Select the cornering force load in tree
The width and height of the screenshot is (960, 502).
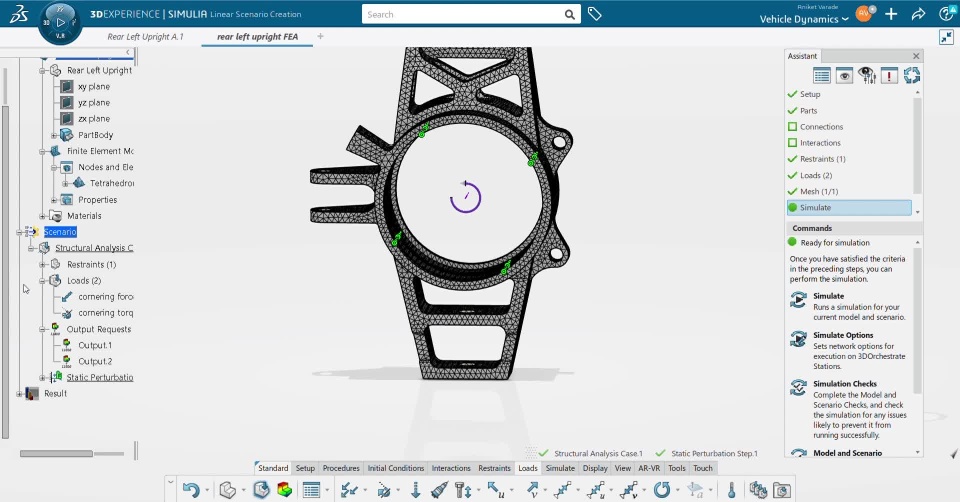coord(105,297)
